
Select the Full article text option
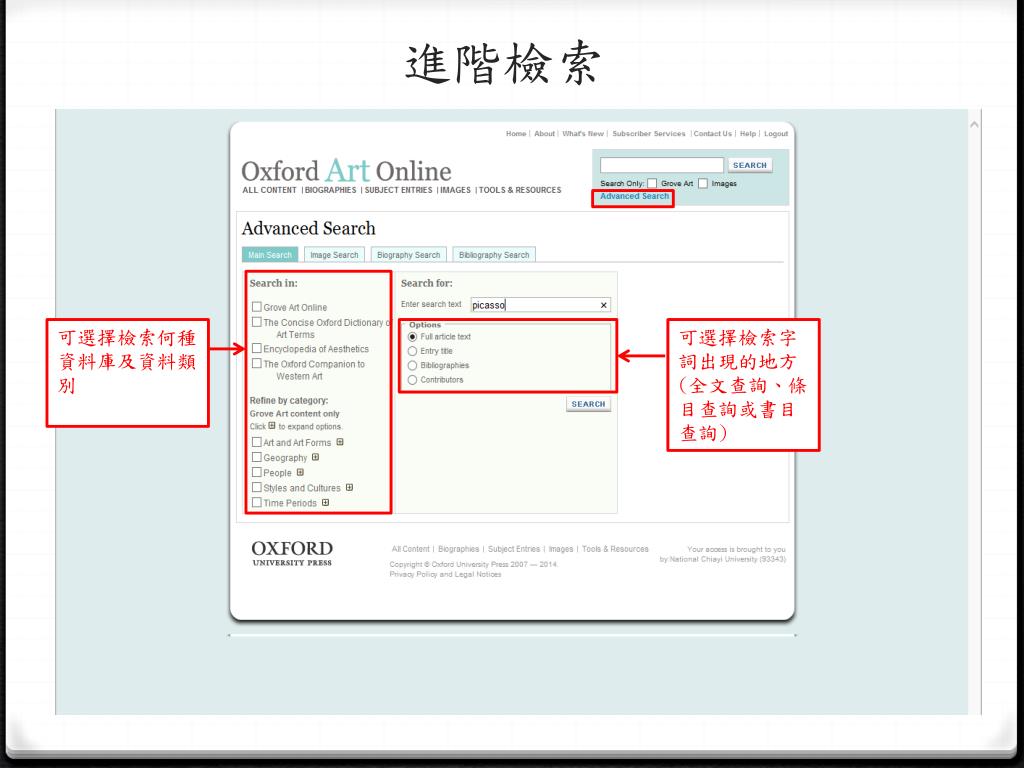coord(412,337)
